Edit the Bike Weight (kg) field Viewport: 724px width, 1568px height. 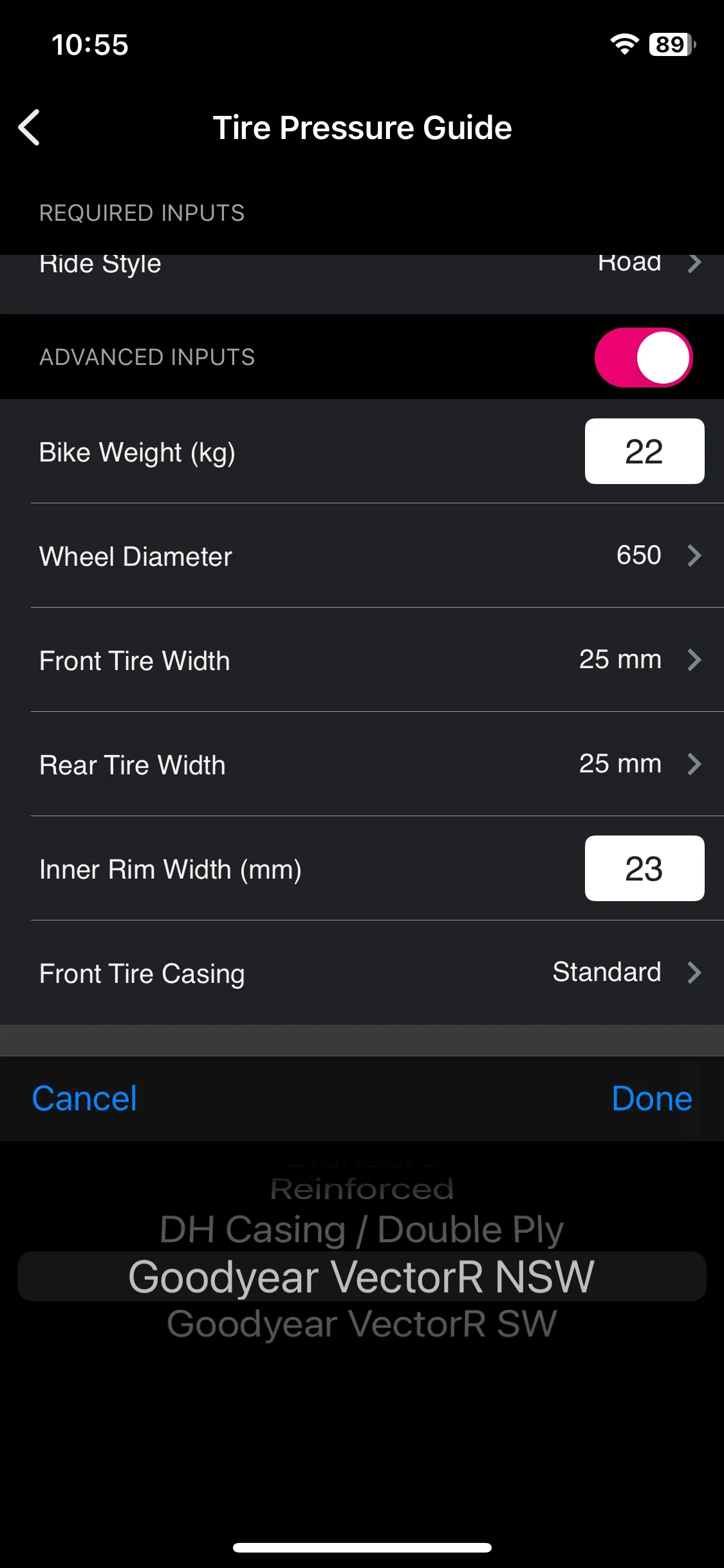(644, 451)
